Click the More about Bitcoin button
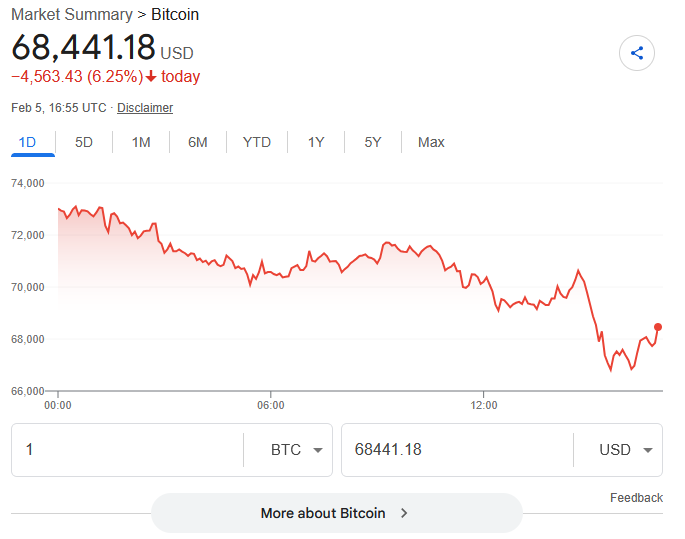This screenshot has height=539, width=685. (337, 513)
